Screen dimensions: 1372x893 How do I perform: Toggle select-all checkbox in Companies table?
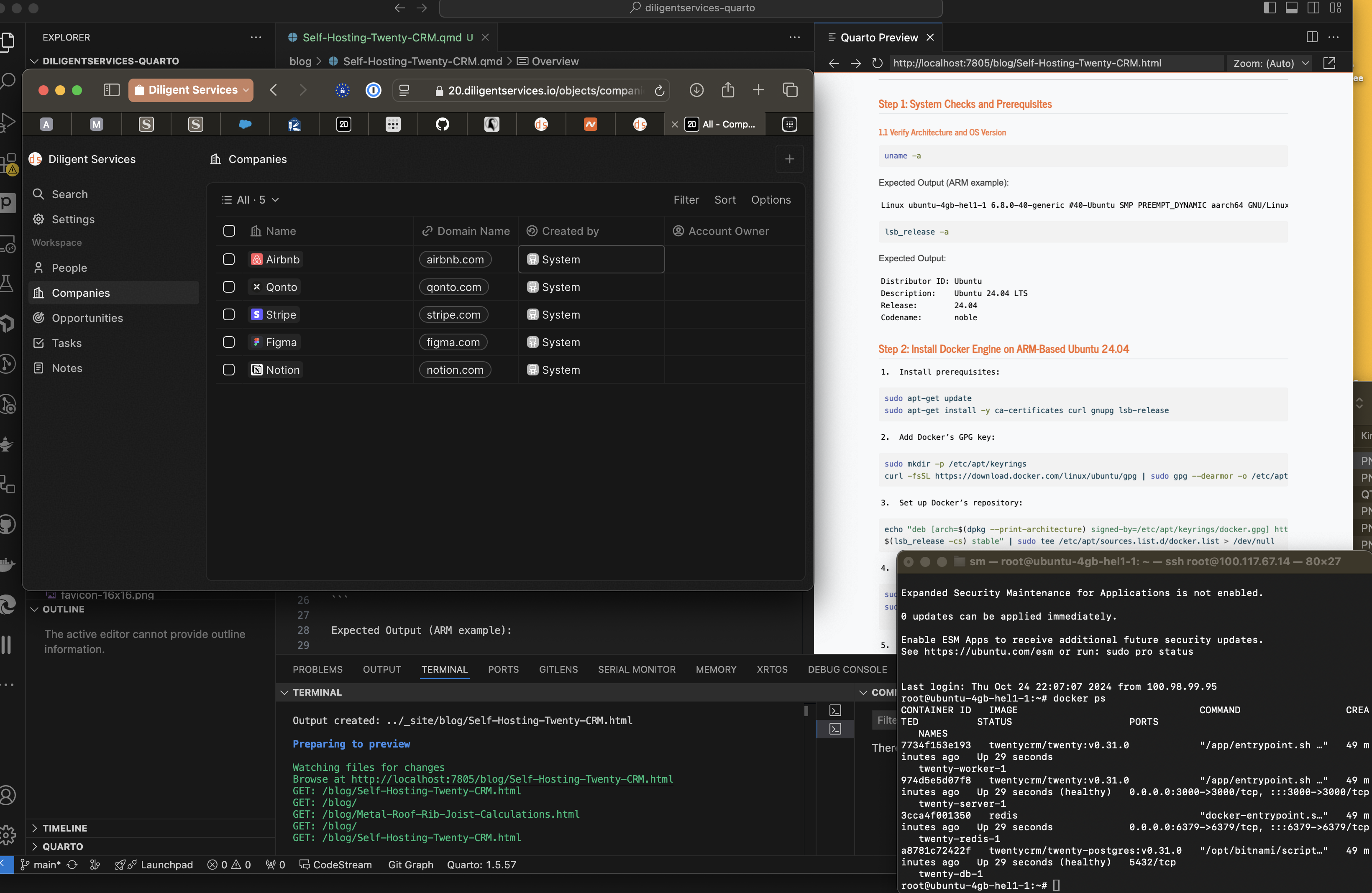229,231
